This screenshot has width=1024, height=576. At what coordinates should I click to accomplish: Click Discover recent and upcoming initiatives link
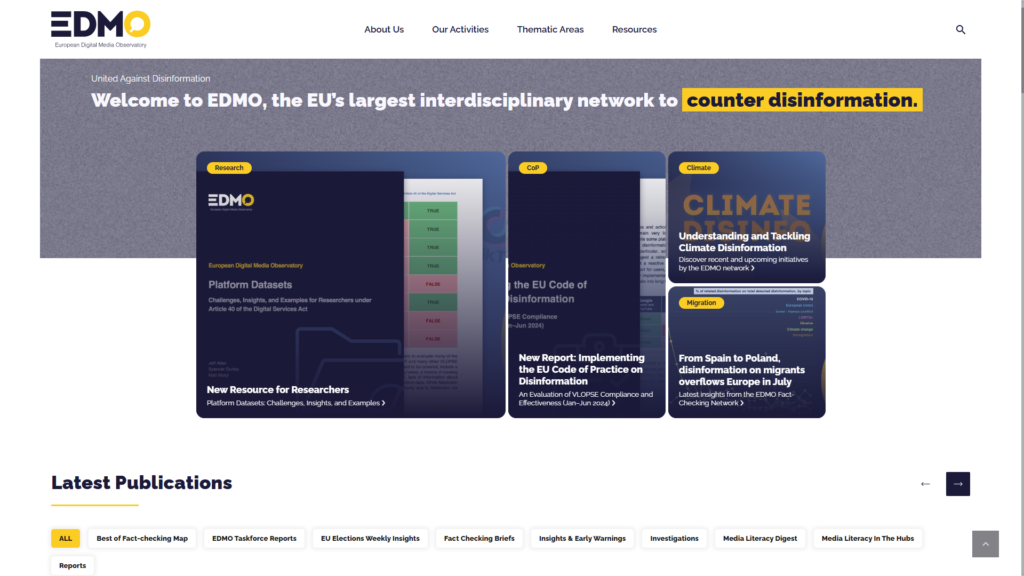point(743,264)
